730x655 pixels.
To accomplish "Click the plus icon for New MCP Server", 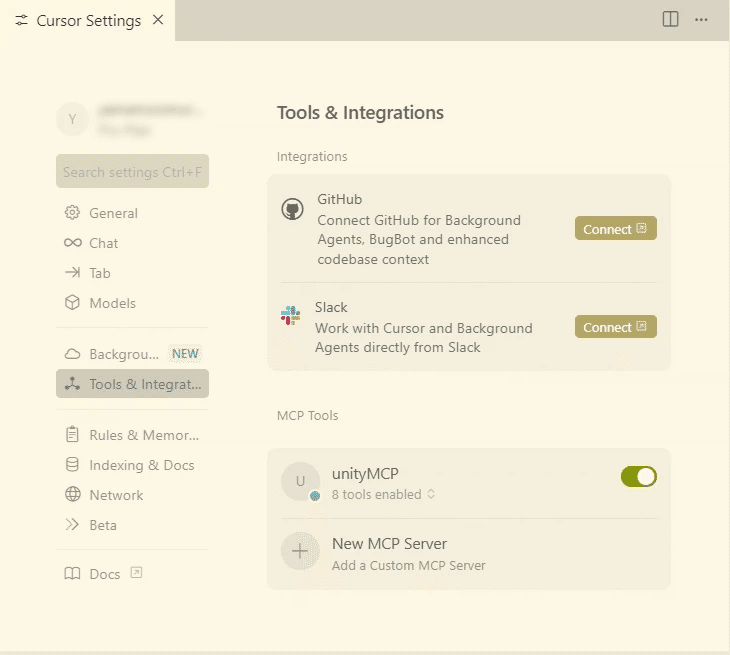I will (x=300, y=551).
